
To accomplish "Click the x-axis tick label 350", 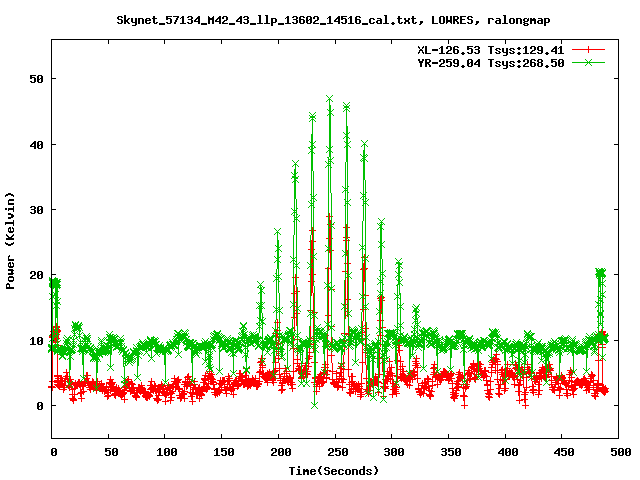I will (x=451, y=452).
